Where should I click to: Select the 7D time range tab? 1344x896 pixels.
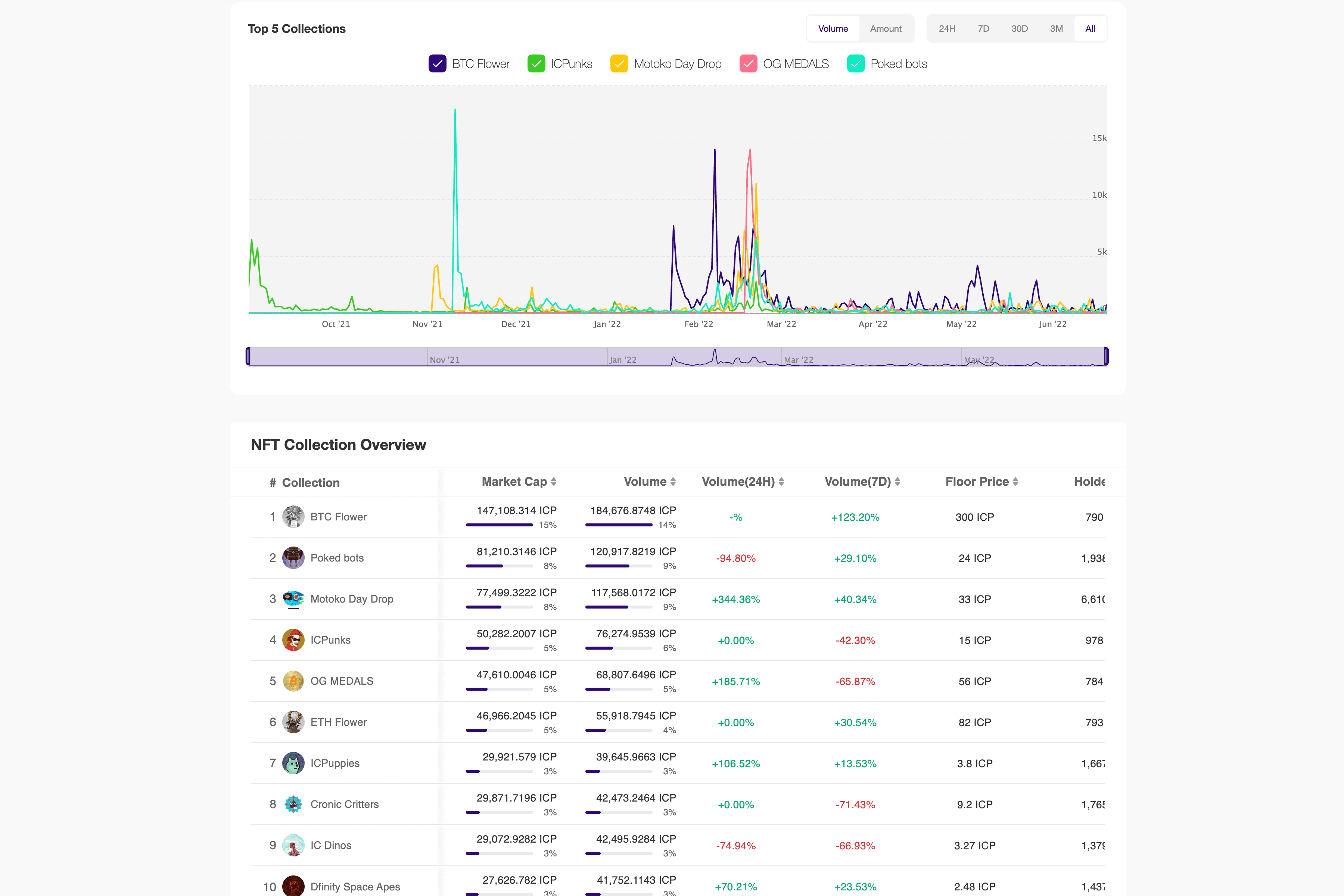[983, 29]
